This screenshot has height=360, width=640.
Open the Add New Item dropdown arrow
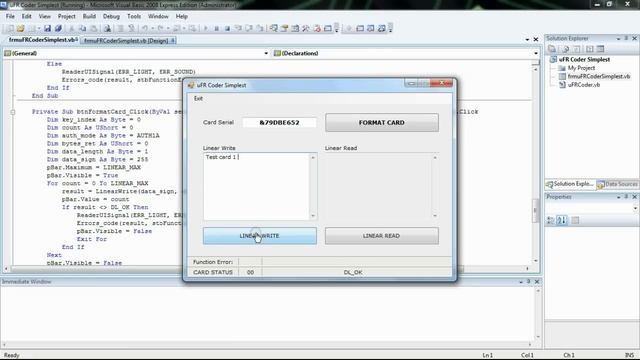point(38,28)
